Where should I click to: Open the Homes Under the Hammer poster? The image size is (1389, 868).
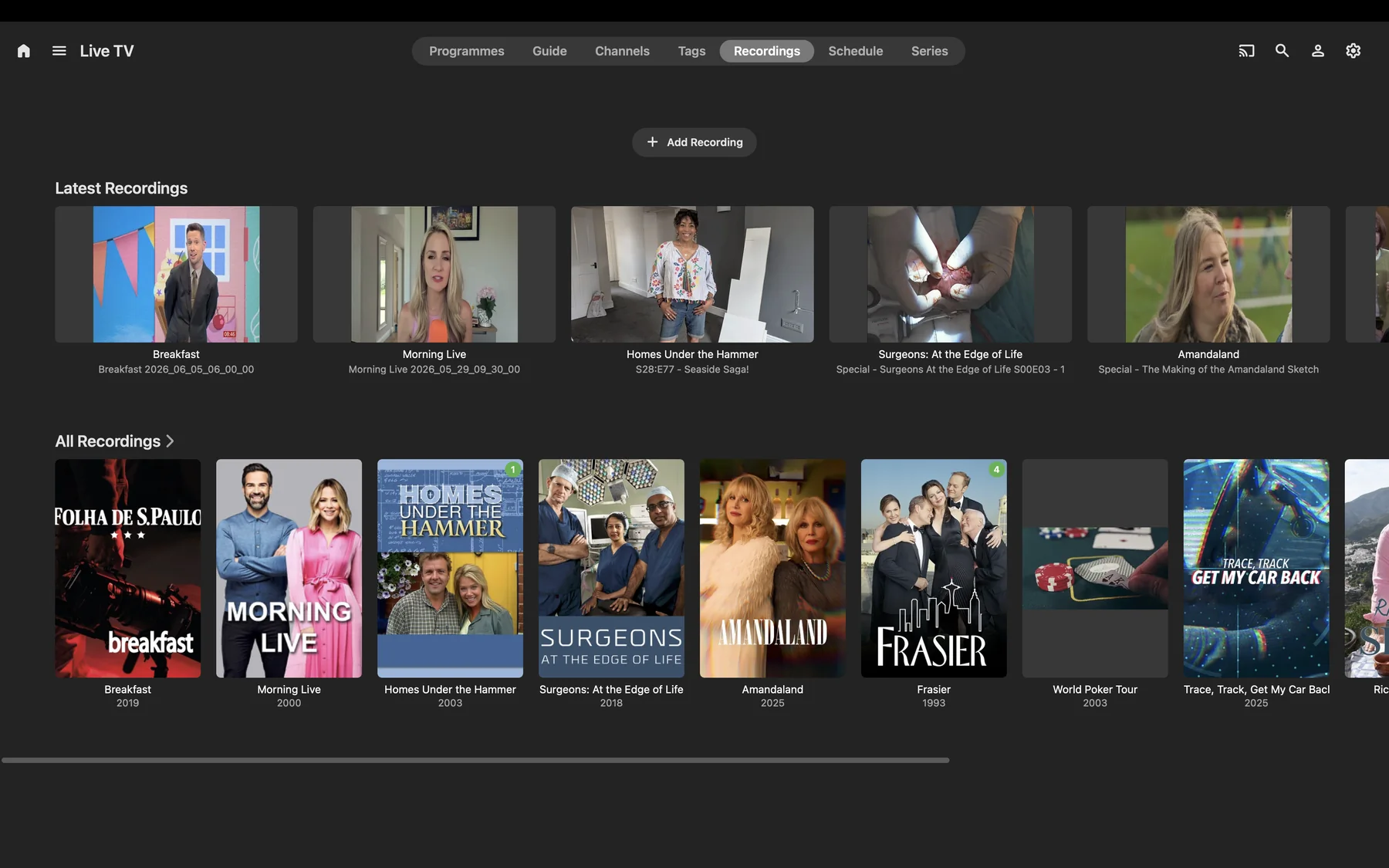coord(450,569)
